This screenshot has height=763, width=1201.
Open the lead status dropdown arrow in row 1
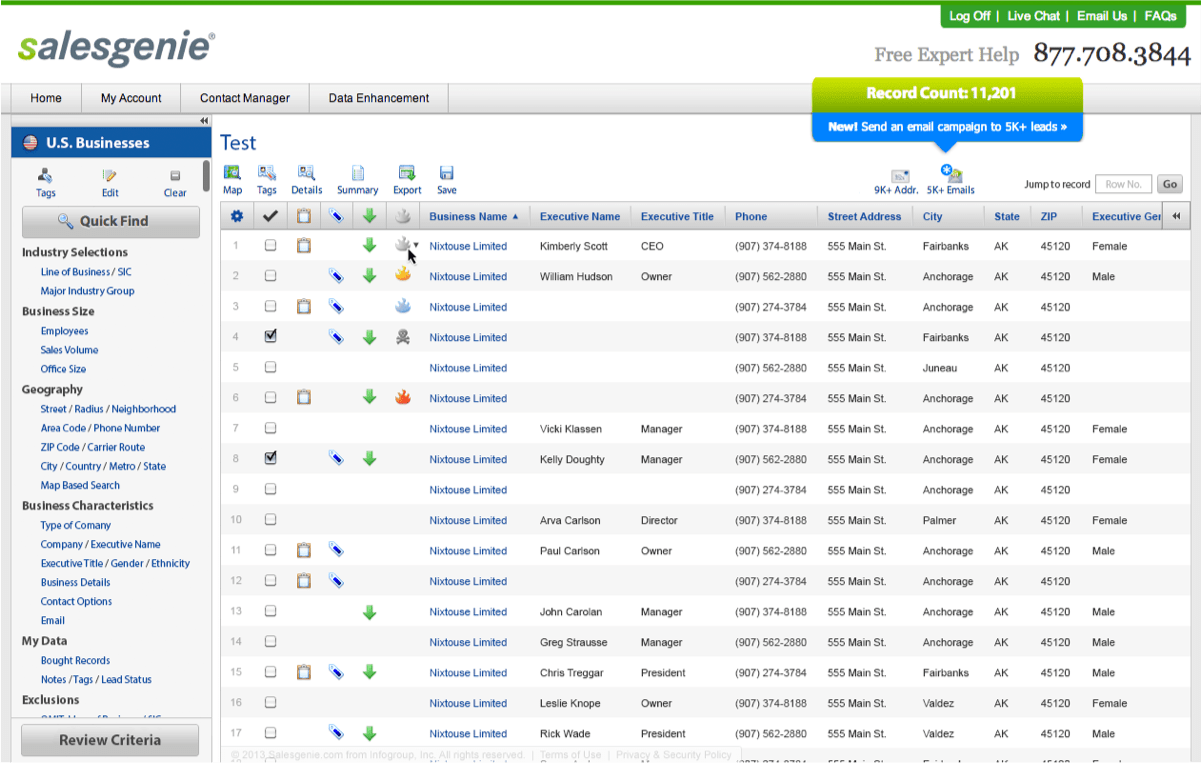416,244
